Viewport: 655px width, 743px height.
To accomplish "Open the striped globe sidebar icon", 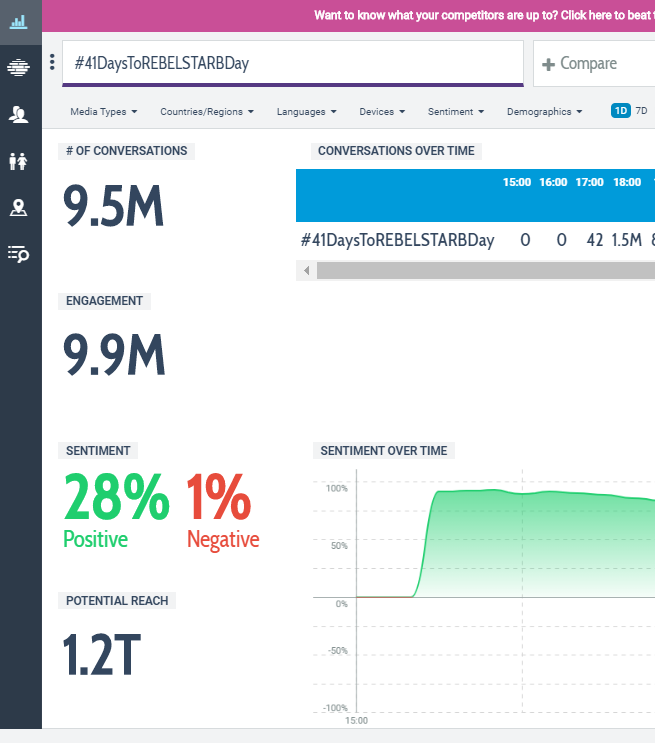I will click(18, 67).
